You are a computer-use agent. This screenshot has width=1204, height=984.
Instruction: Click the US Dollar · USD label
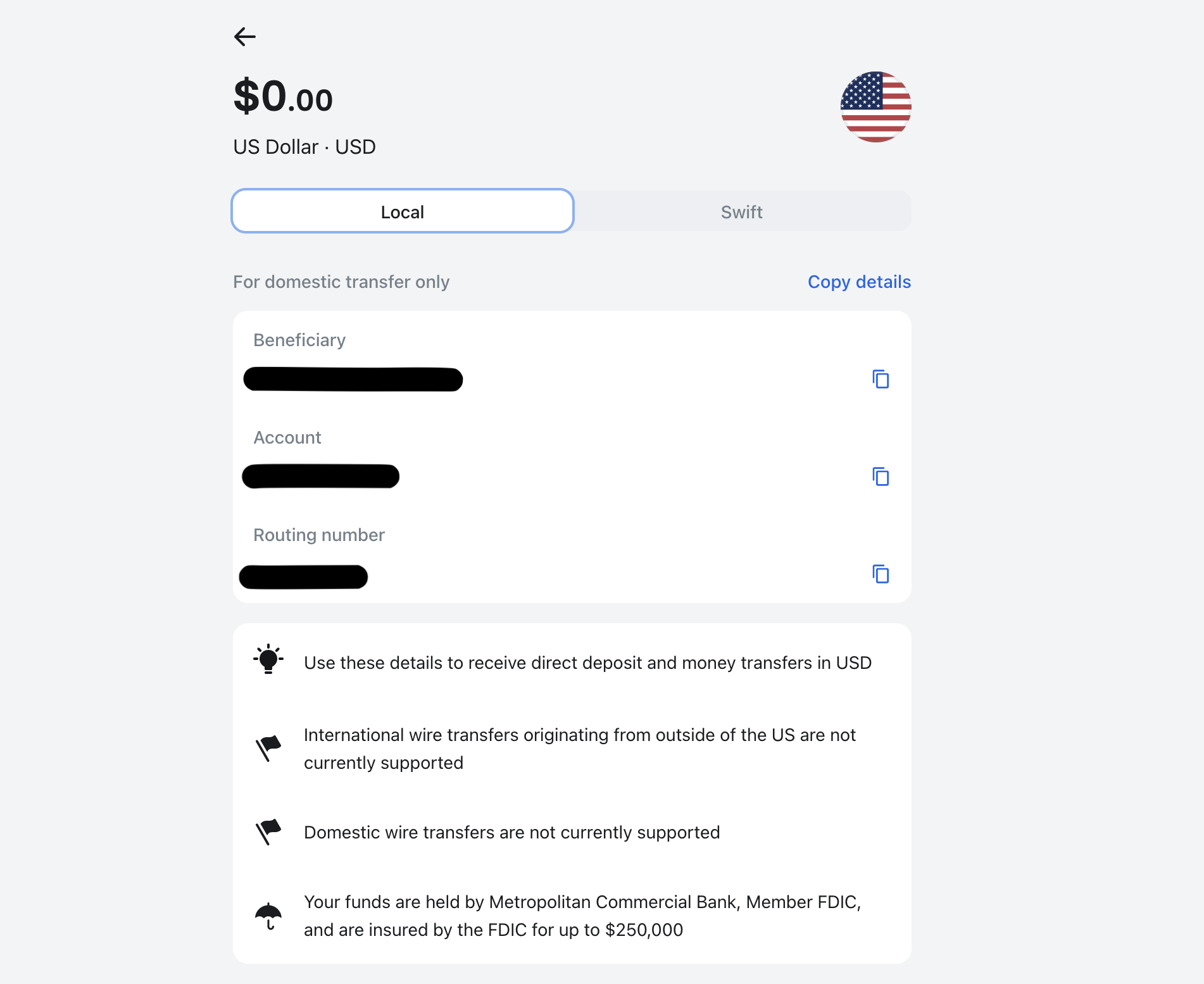[304, 147]
